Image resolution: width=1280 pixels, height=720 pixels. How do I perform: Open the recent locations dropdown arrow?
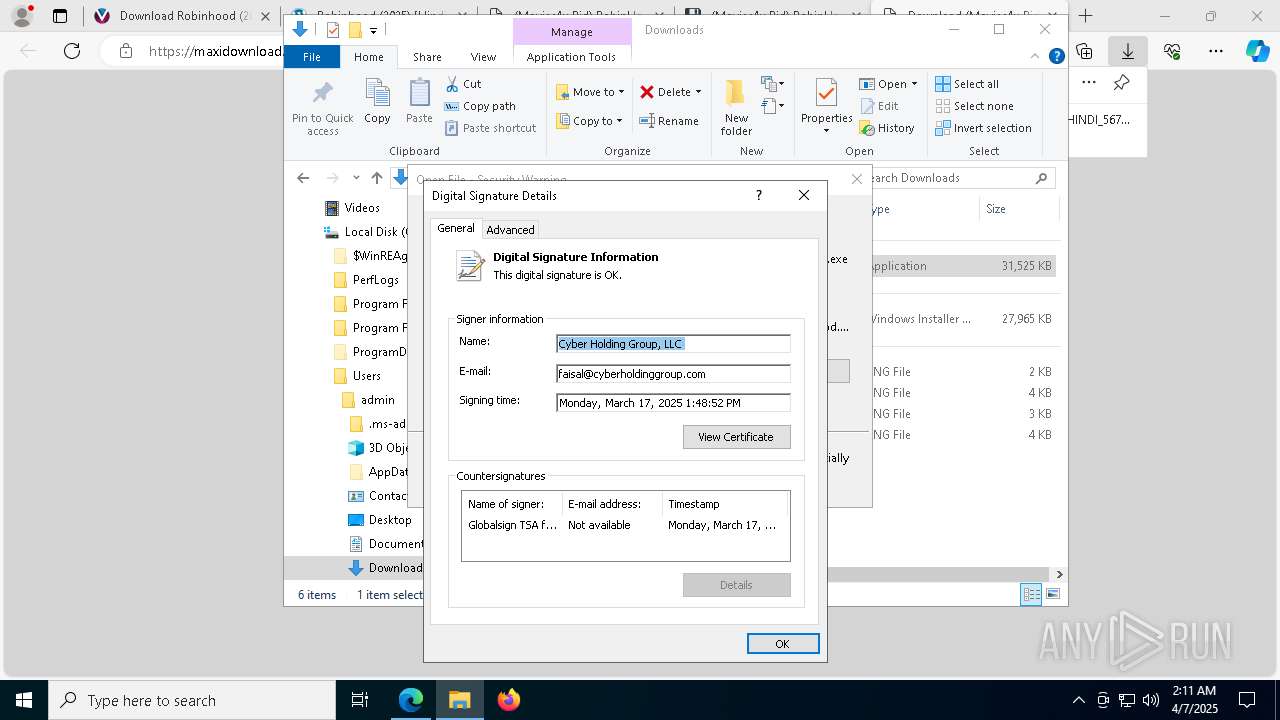point(356,178)
